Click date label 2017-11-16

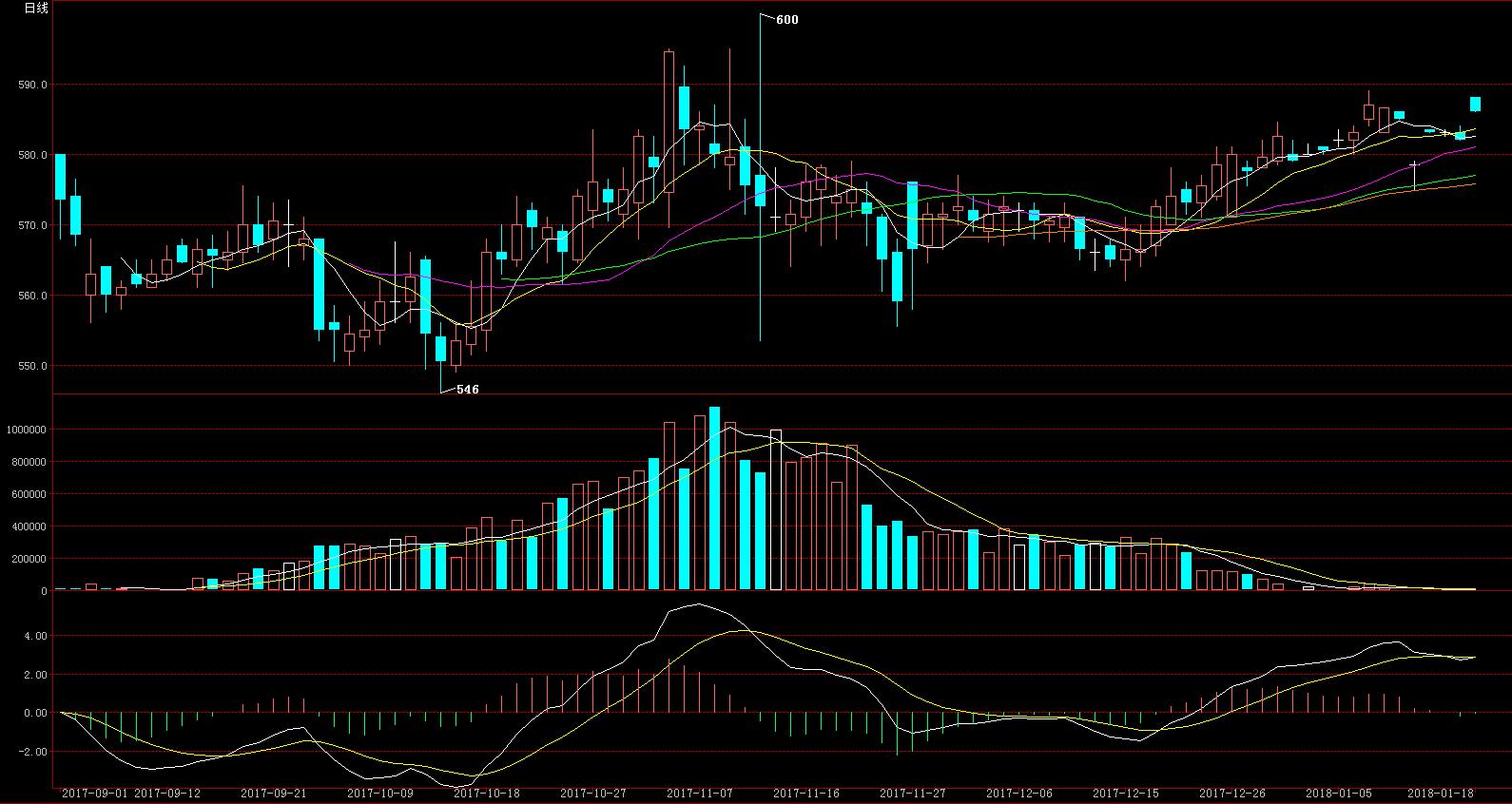point(806,793)
